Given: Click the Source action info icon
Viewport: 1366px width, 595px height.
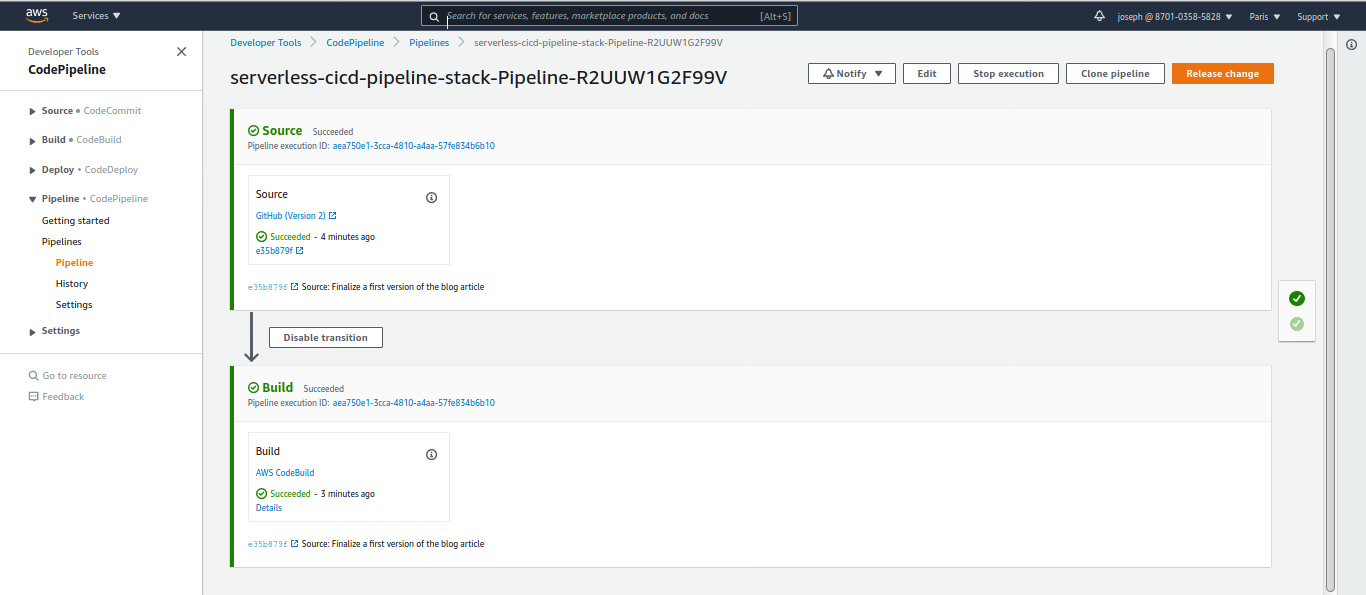Looking at the screenshot, I should pyautogui.click(x=432, y=198).
